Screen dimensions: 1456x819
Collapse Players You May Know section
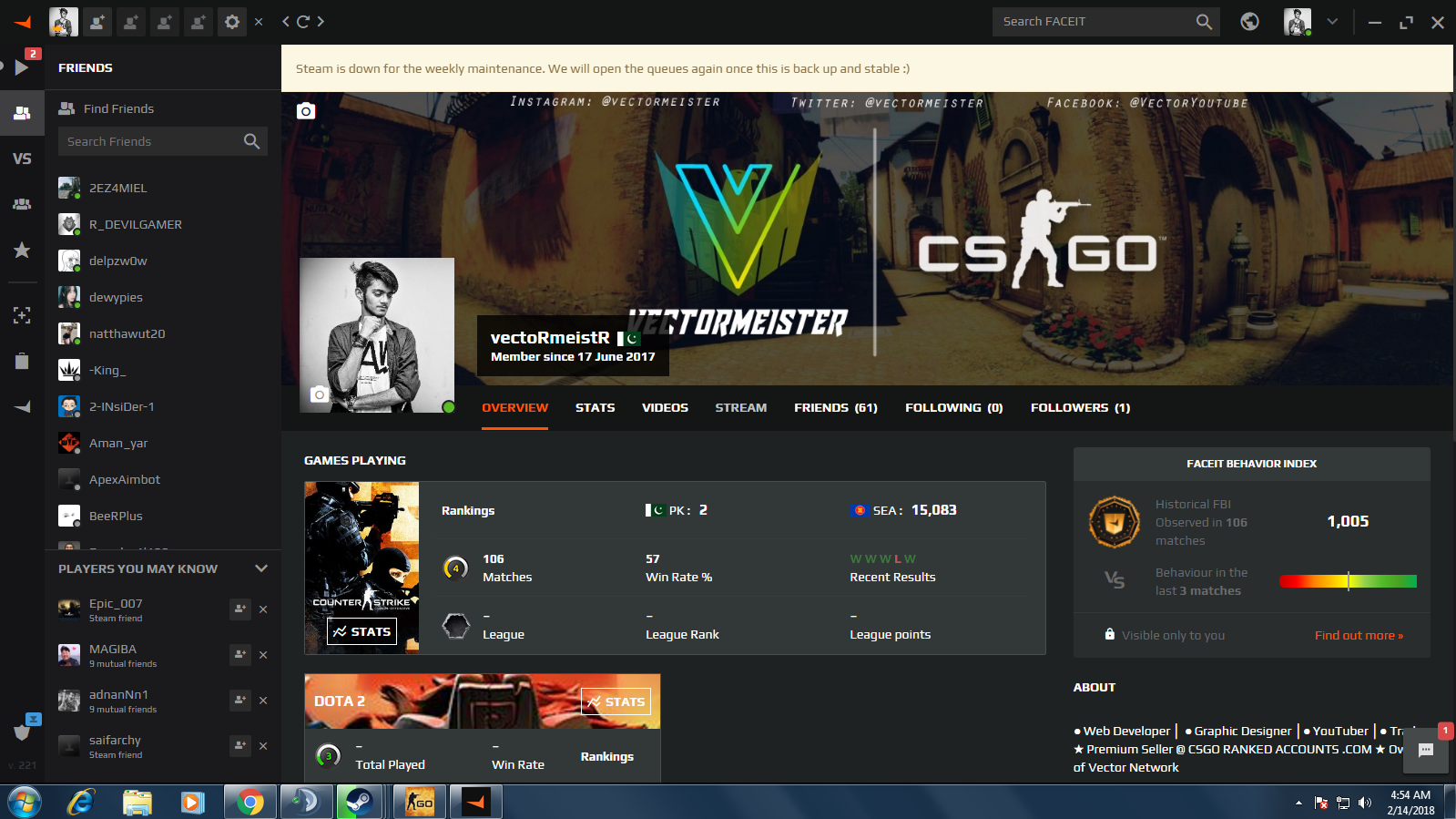pyautogui.click(x=261, y=568)
